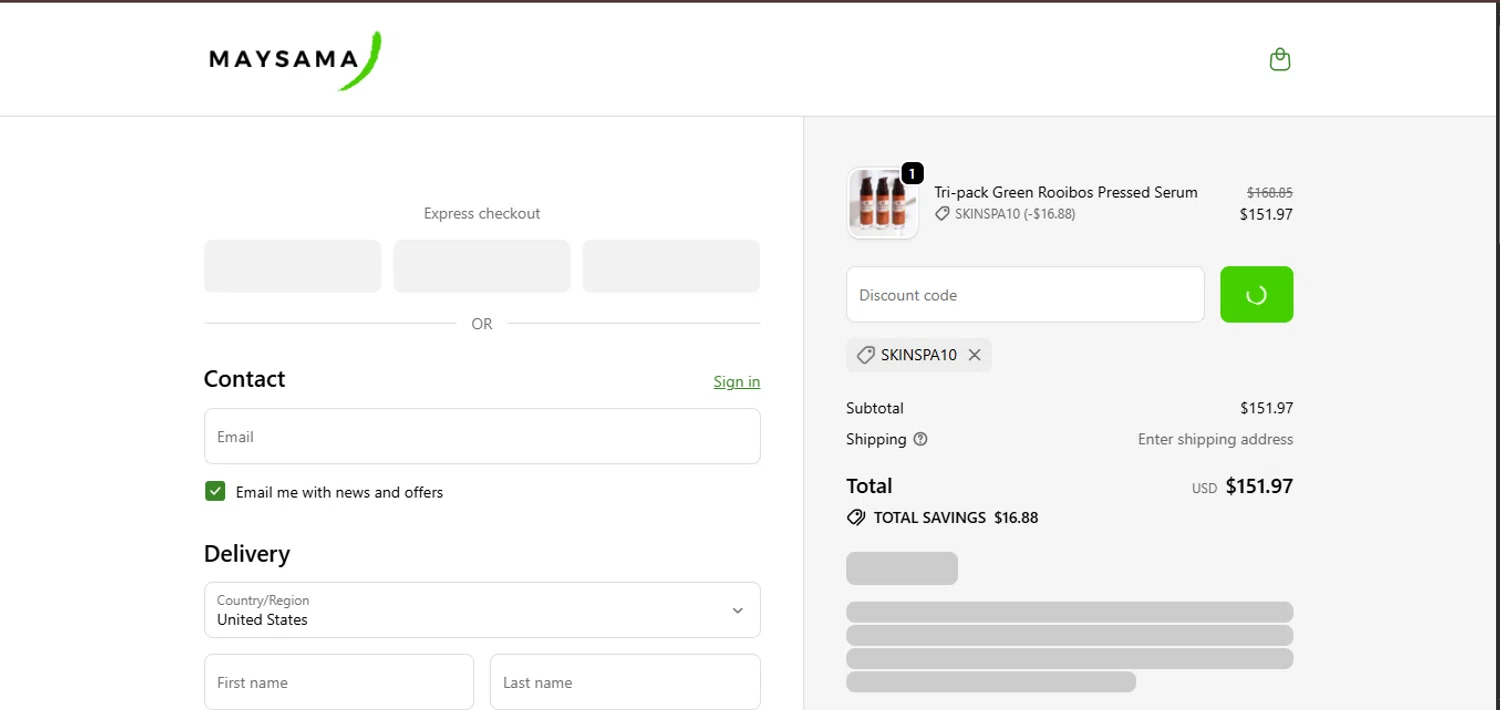Click the Shipping help question mark icon
The width and height of the screenshot is (1500, 710).
click(920, 439)
